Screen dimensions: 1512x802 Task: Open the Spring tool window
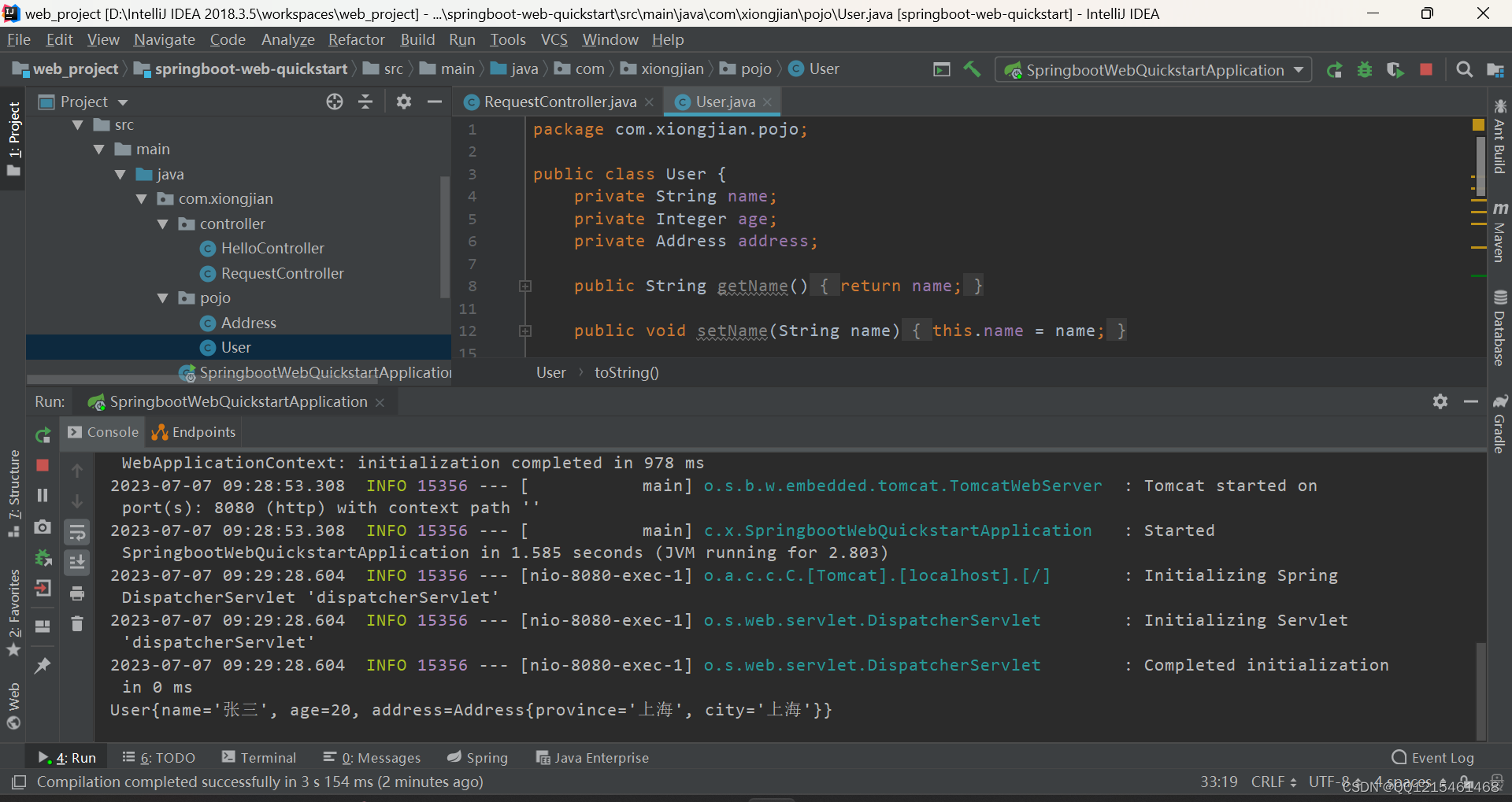[477, 757]
